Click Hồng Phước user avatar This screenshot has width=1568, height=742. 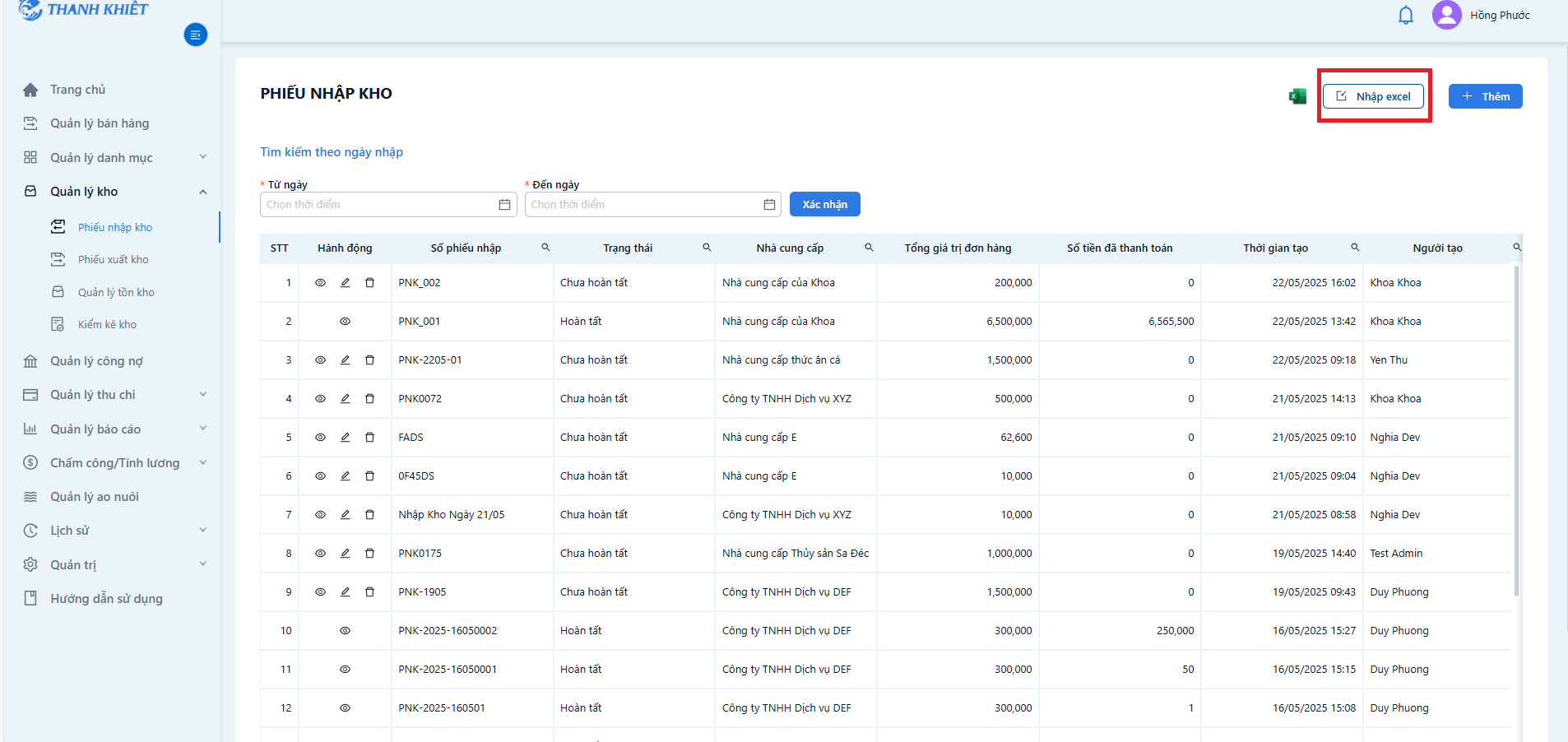coord(1447,15)
